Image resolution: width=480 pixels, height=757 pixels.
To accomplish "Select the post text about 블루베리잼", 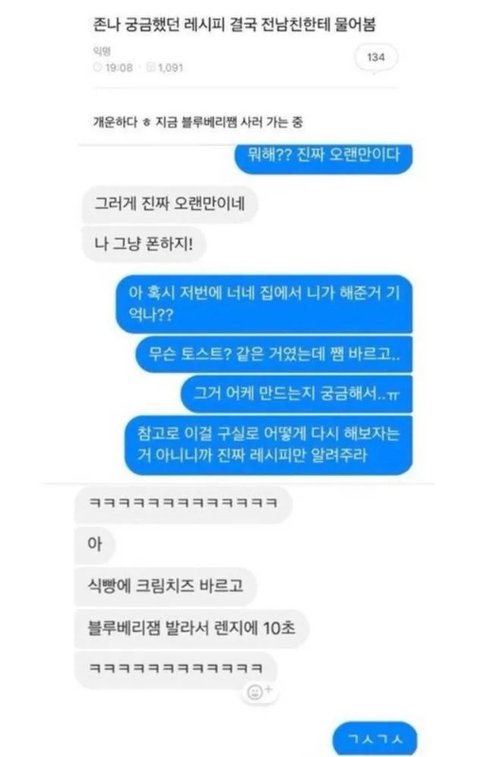I will pos(198,122).
